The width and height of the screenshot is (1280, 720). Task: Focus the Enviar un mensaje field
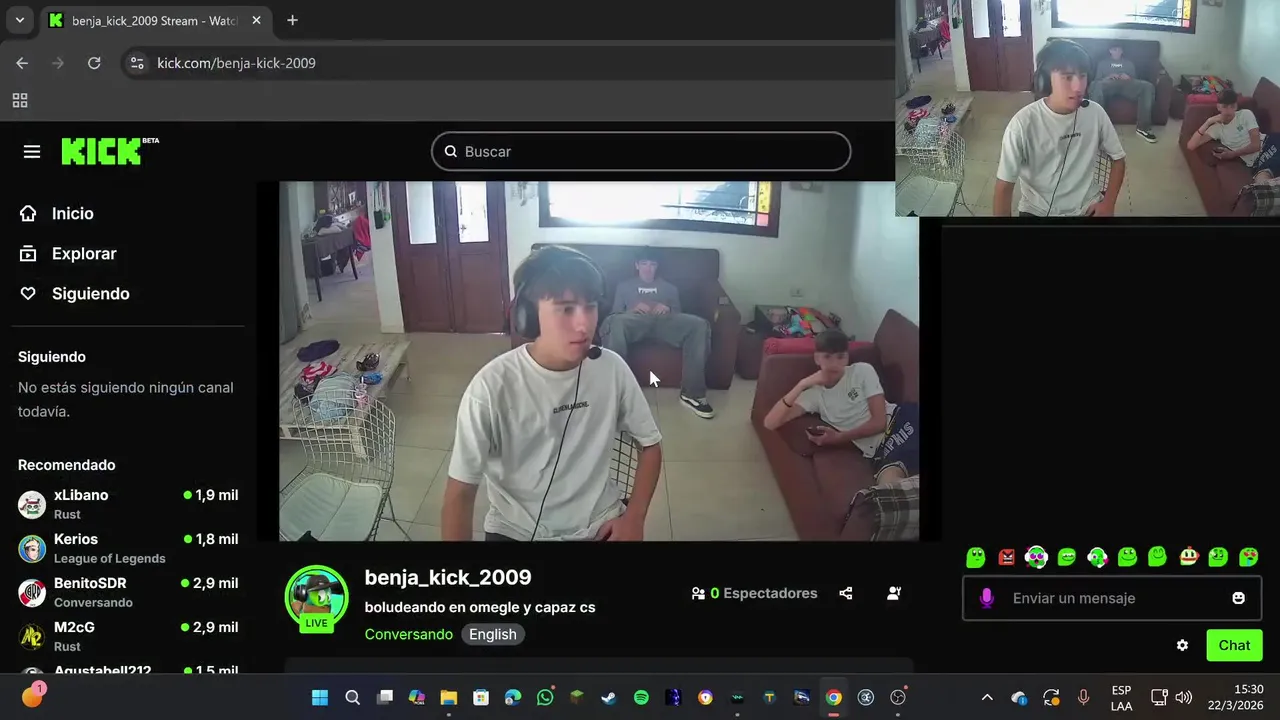[x=1111, y=598]
